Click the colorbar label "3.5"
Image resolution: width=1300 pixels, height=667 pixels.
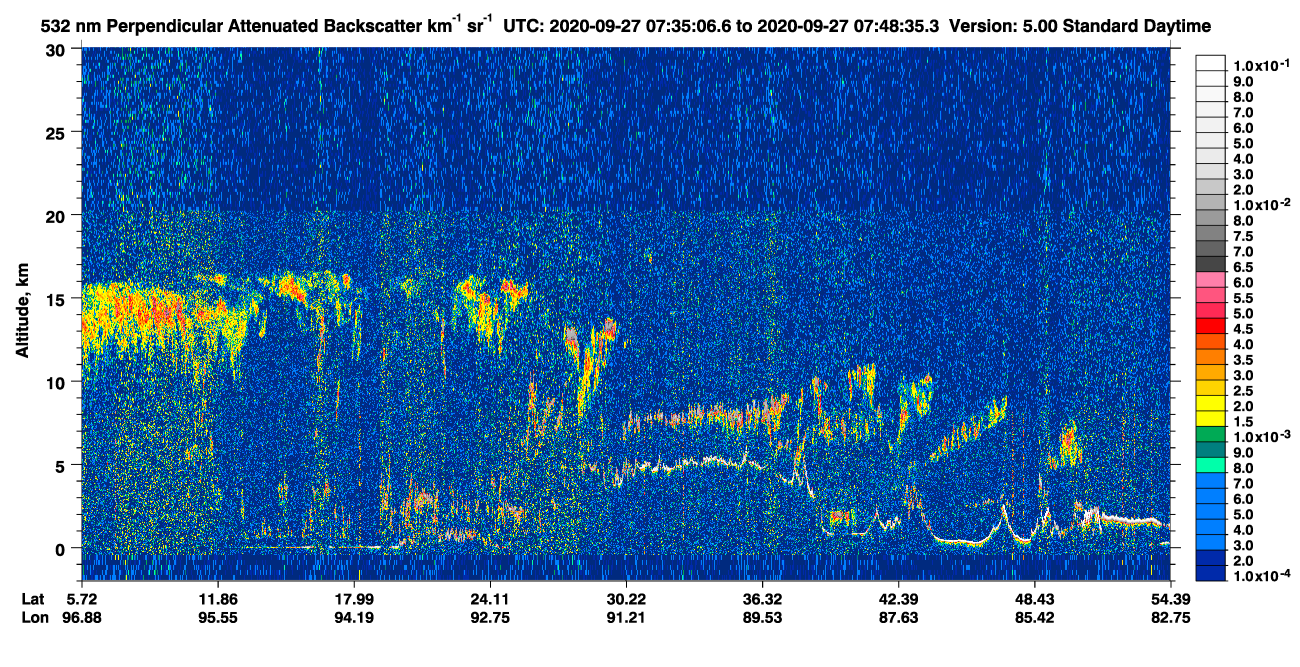coord(1243,360)
